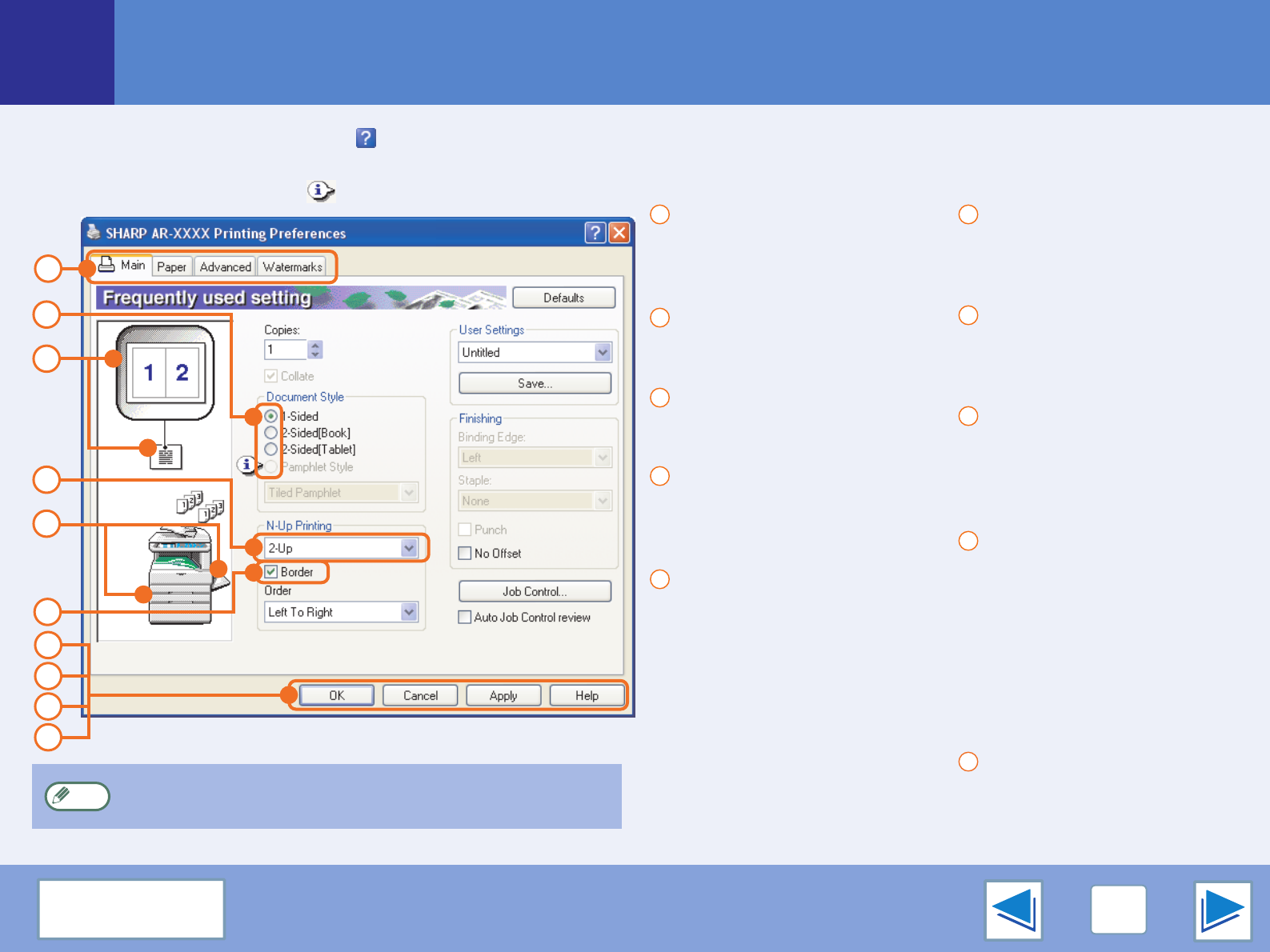
Task: Uncheck the Border checkbox
Action: coord(271,572)
